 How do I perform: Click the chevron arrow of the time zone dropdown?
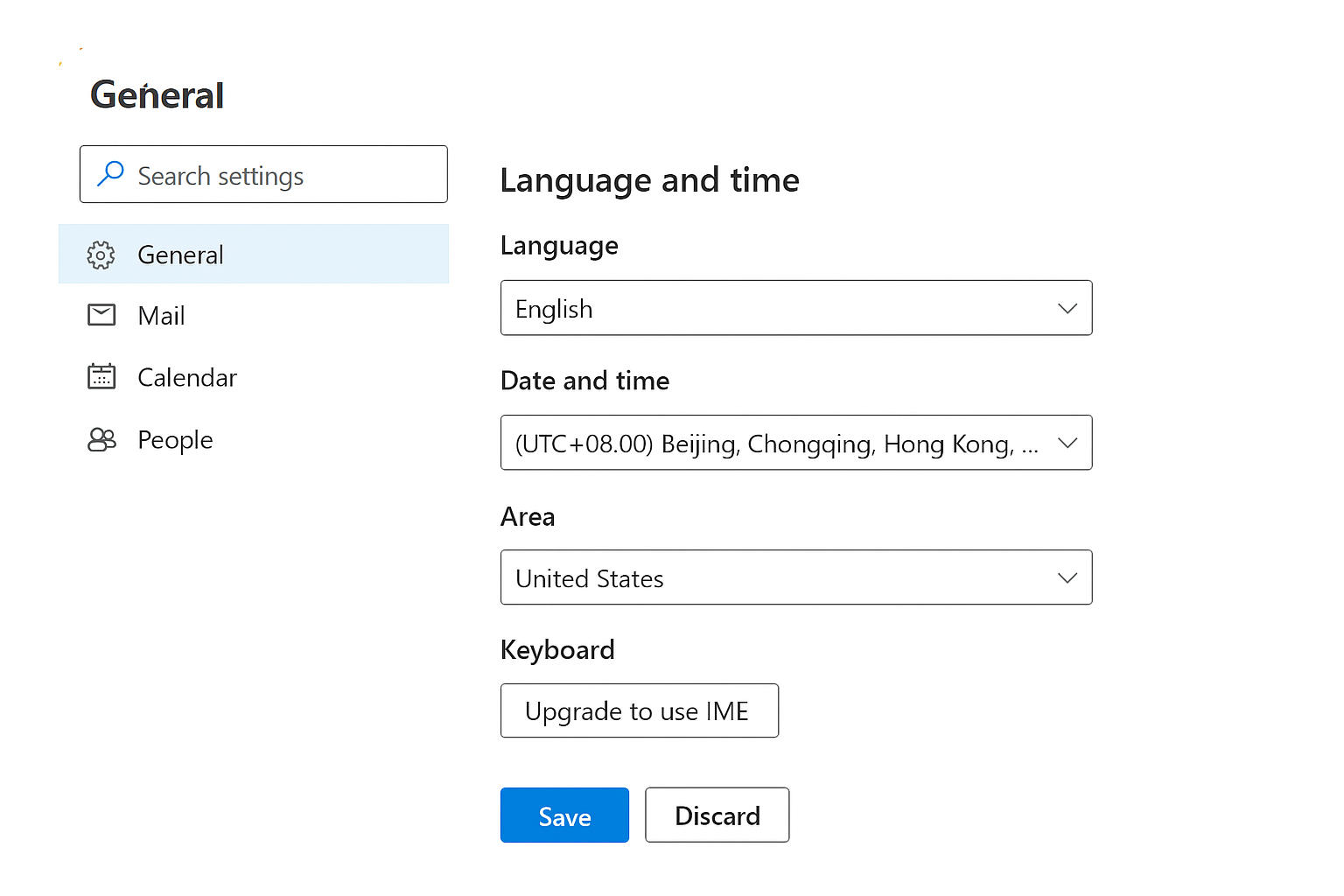pos(1067,443)
